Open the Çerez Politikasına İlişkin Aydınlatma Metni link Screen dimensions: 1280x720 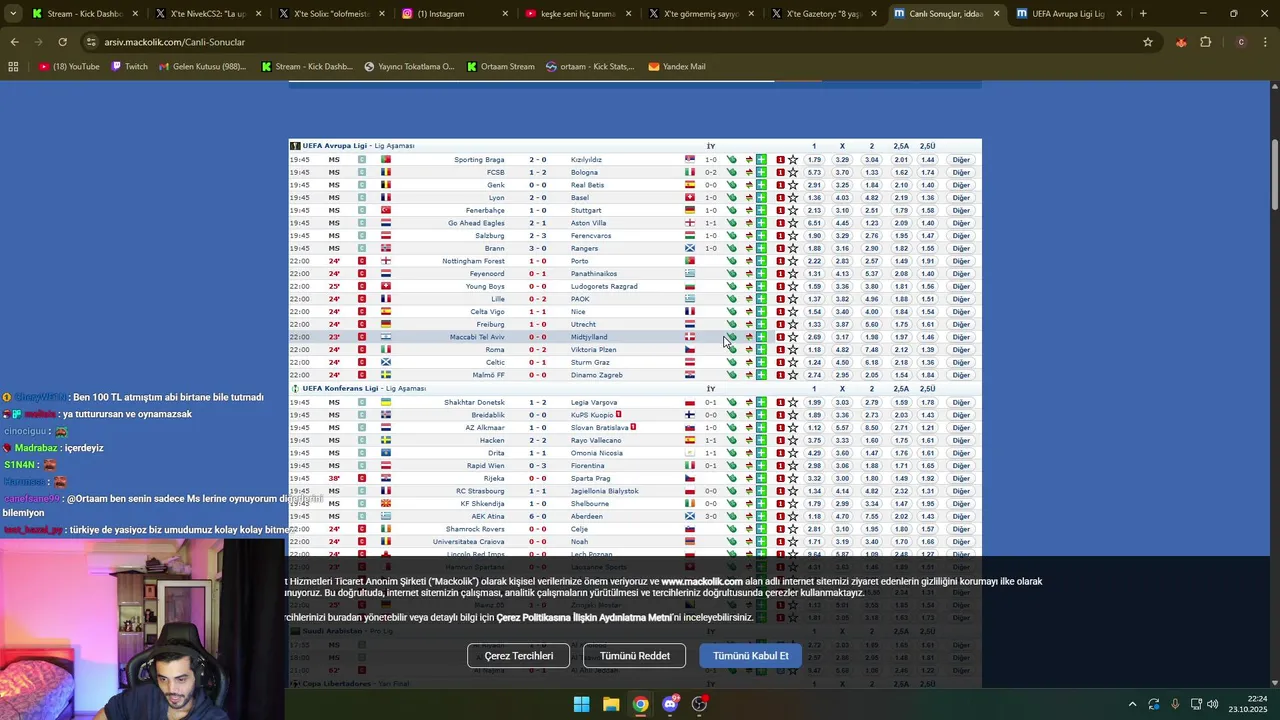pyautogui.click(x=584, y=618)
